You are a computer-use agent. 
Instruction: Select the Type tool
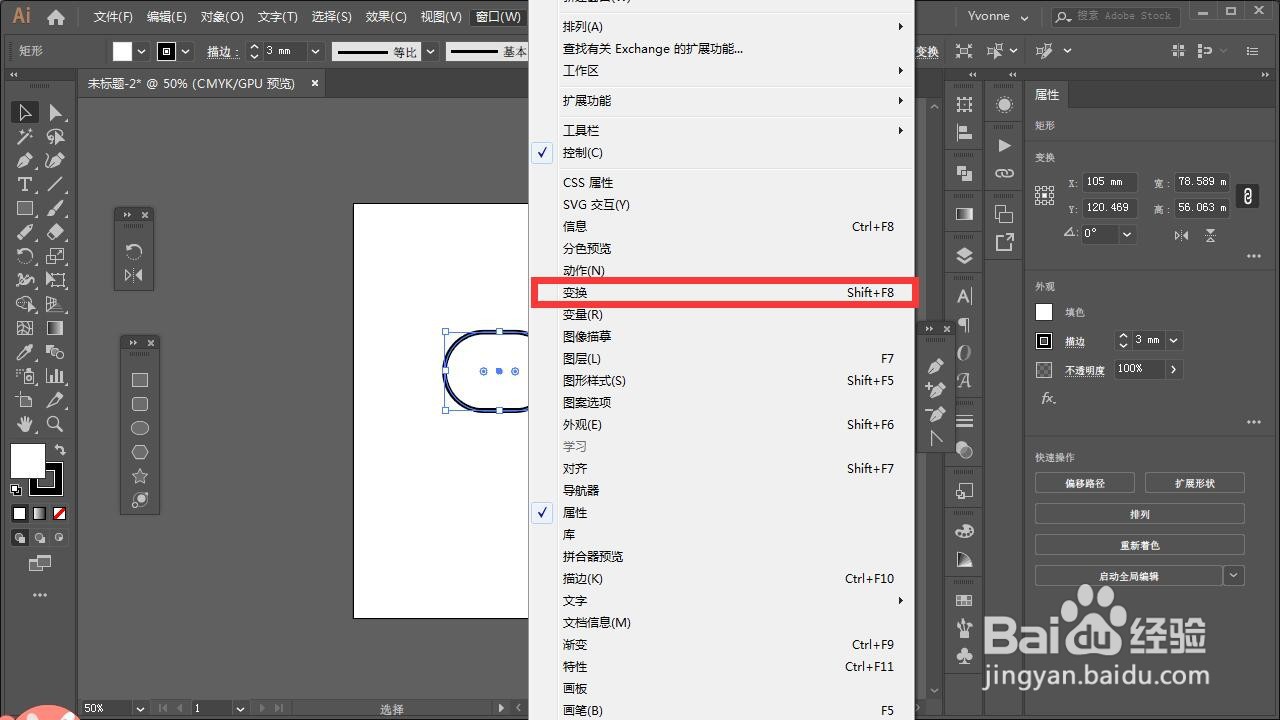(23, 184)
